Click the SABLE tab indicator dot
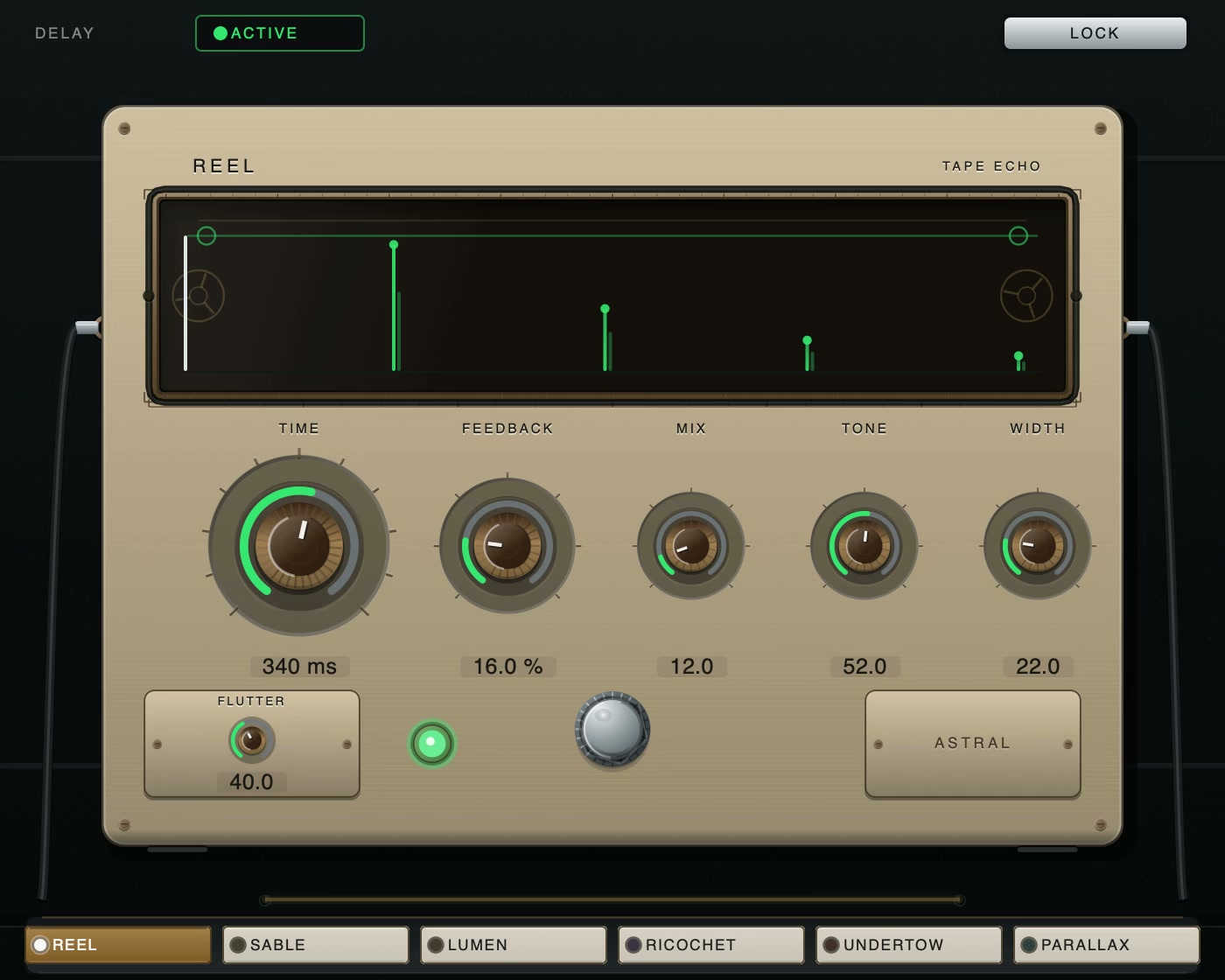Viewport: 1225px width, 980px height. point(238,945)
